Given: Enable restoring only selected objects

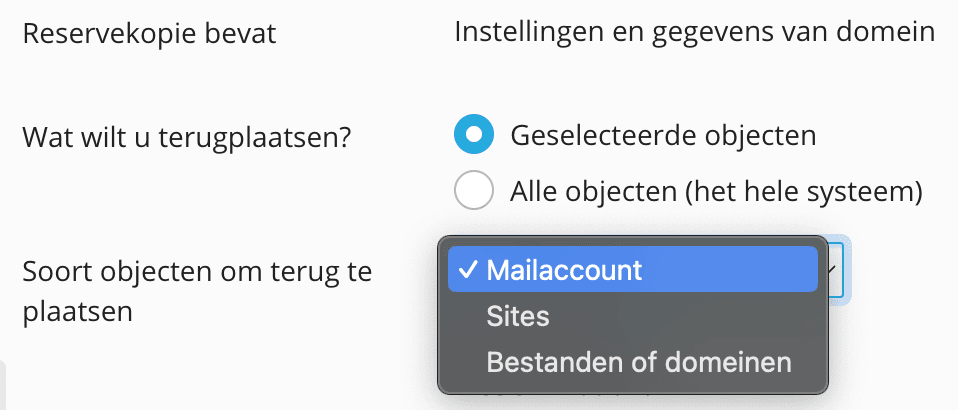Looking at the screenshot, I should click(474, 134).
